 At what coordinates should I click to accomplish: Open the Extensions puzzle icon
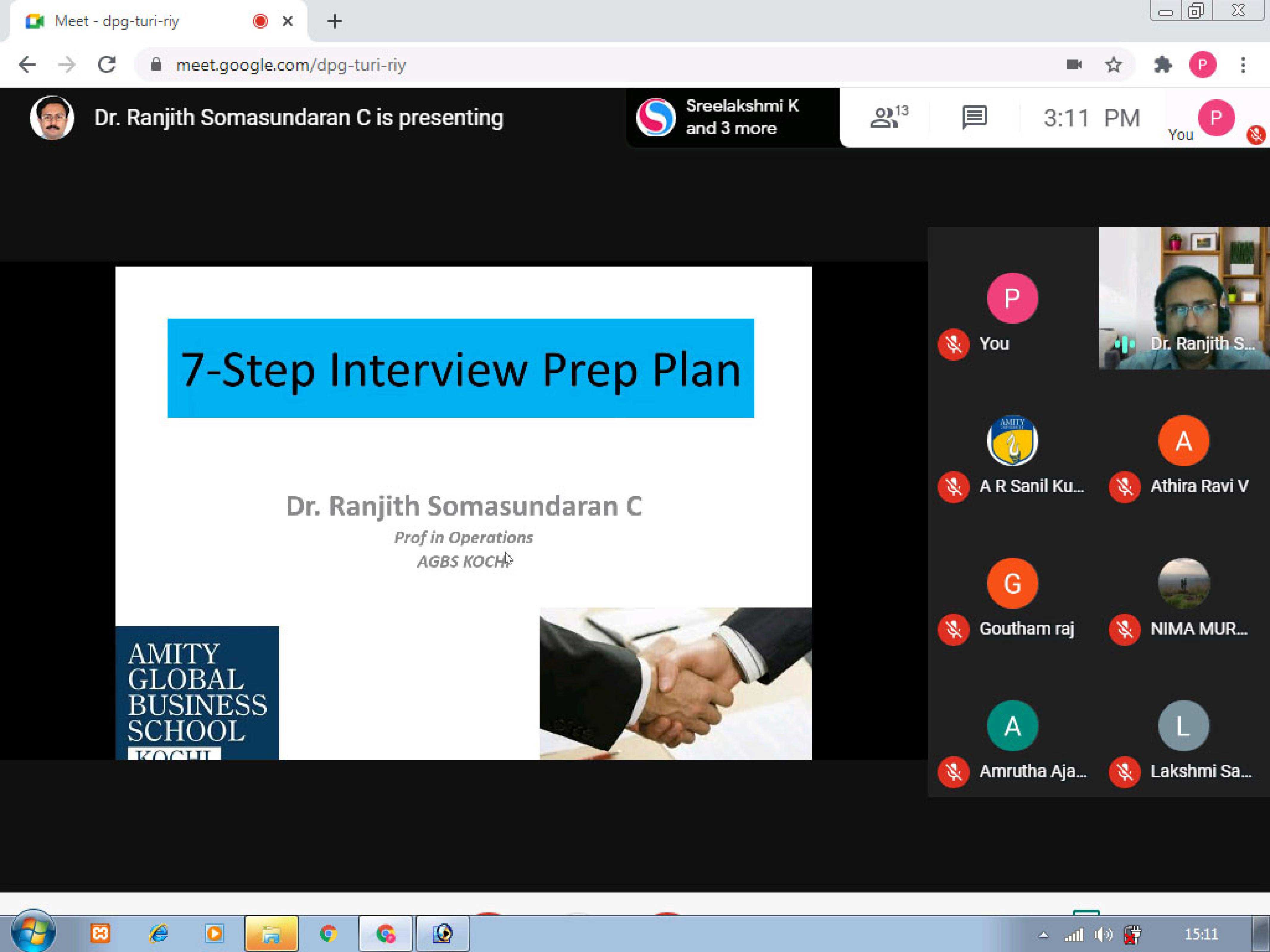pyautogui.click(x=1163, y=65)
